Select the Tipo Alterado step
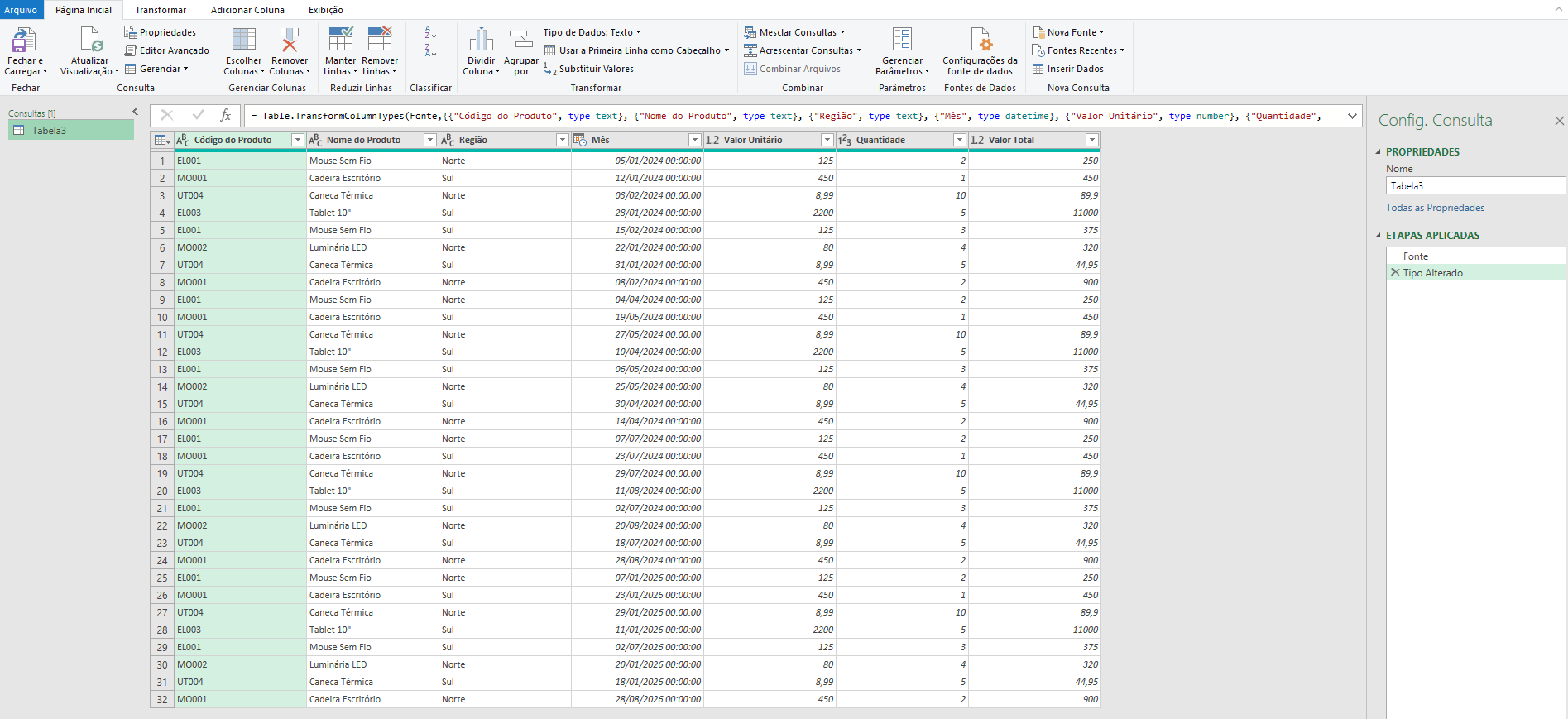 click(1475, 273)
